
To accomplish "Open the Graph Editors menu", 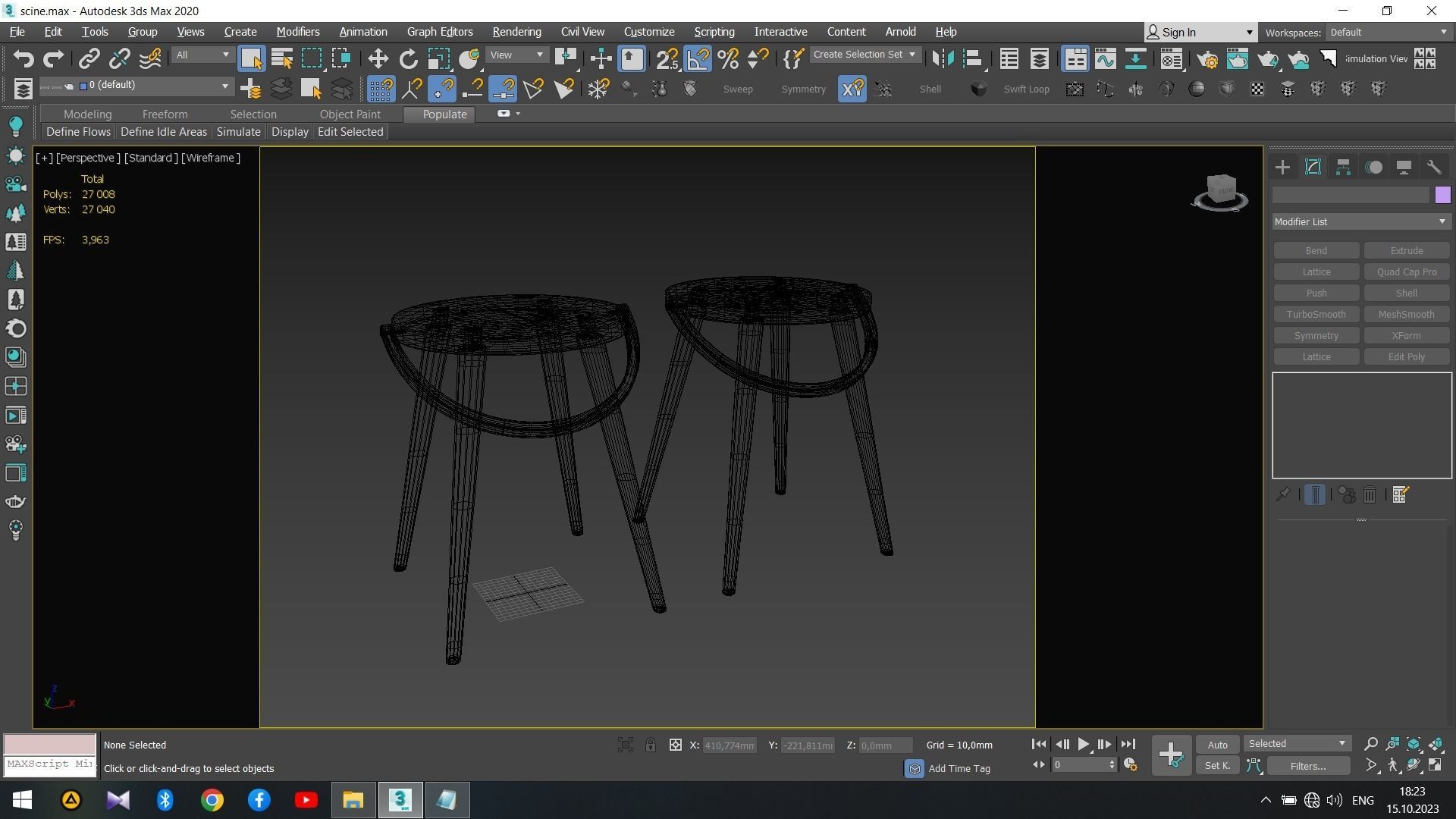I will [x=440, y=32].
